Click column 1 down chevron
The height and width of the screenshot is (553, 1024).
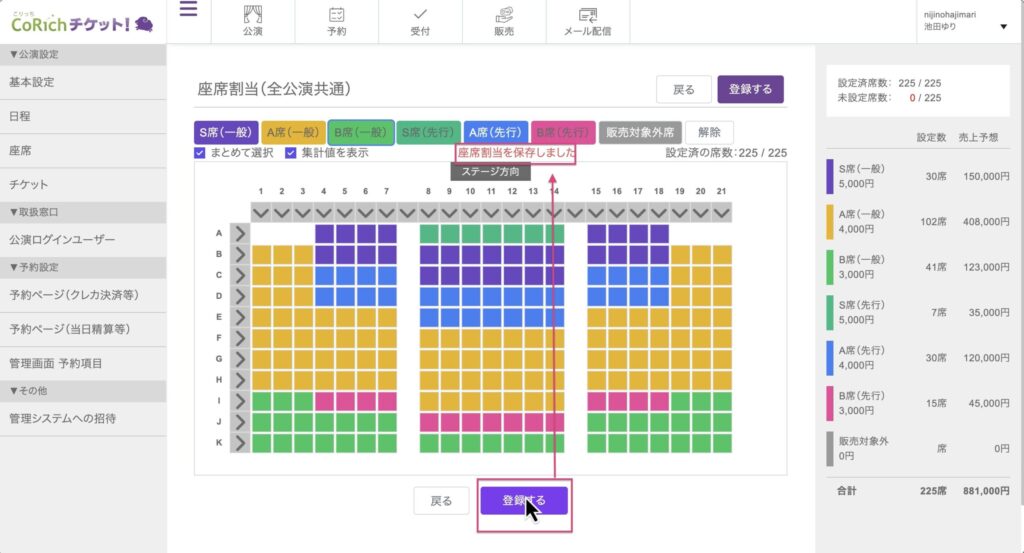point(261,212)
